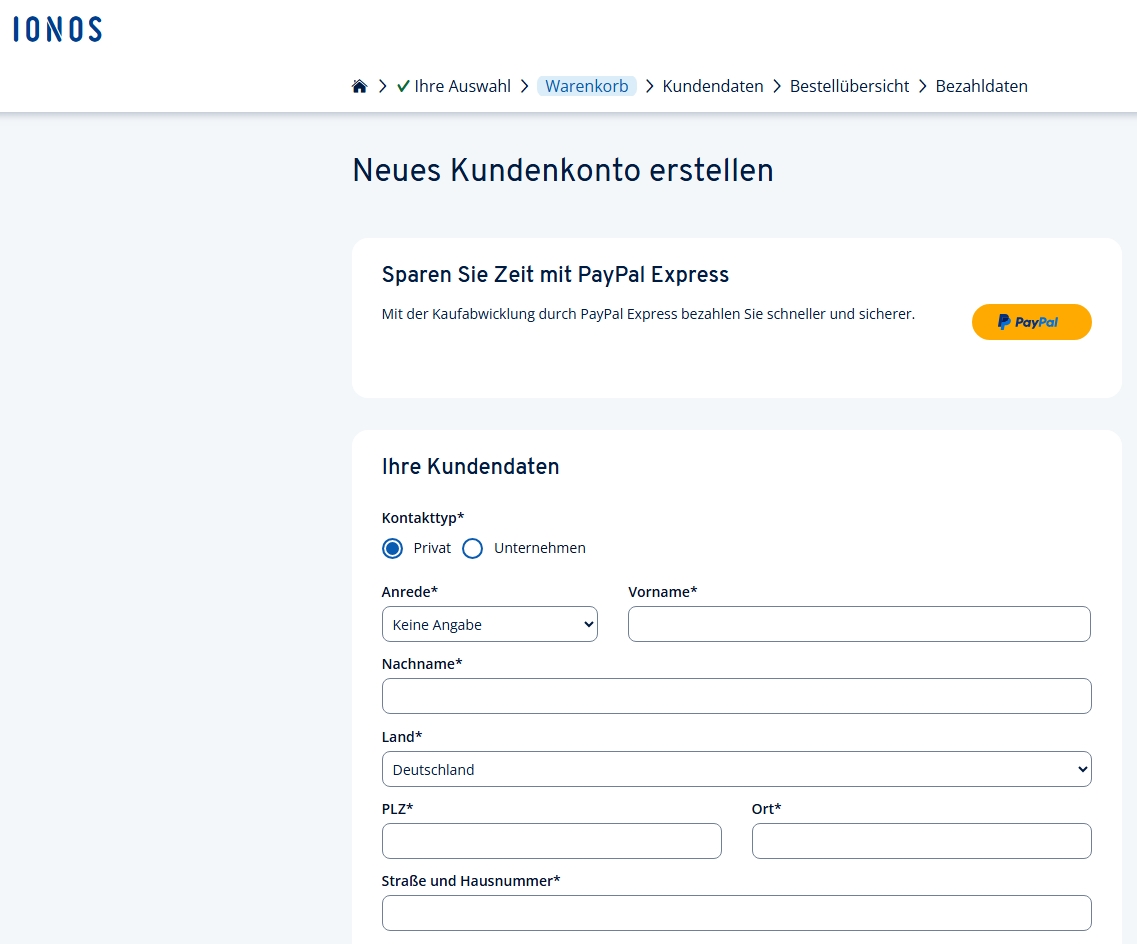Select the Privat contact type
This screenshot has width=1137, height=944.
coord(392,548)
